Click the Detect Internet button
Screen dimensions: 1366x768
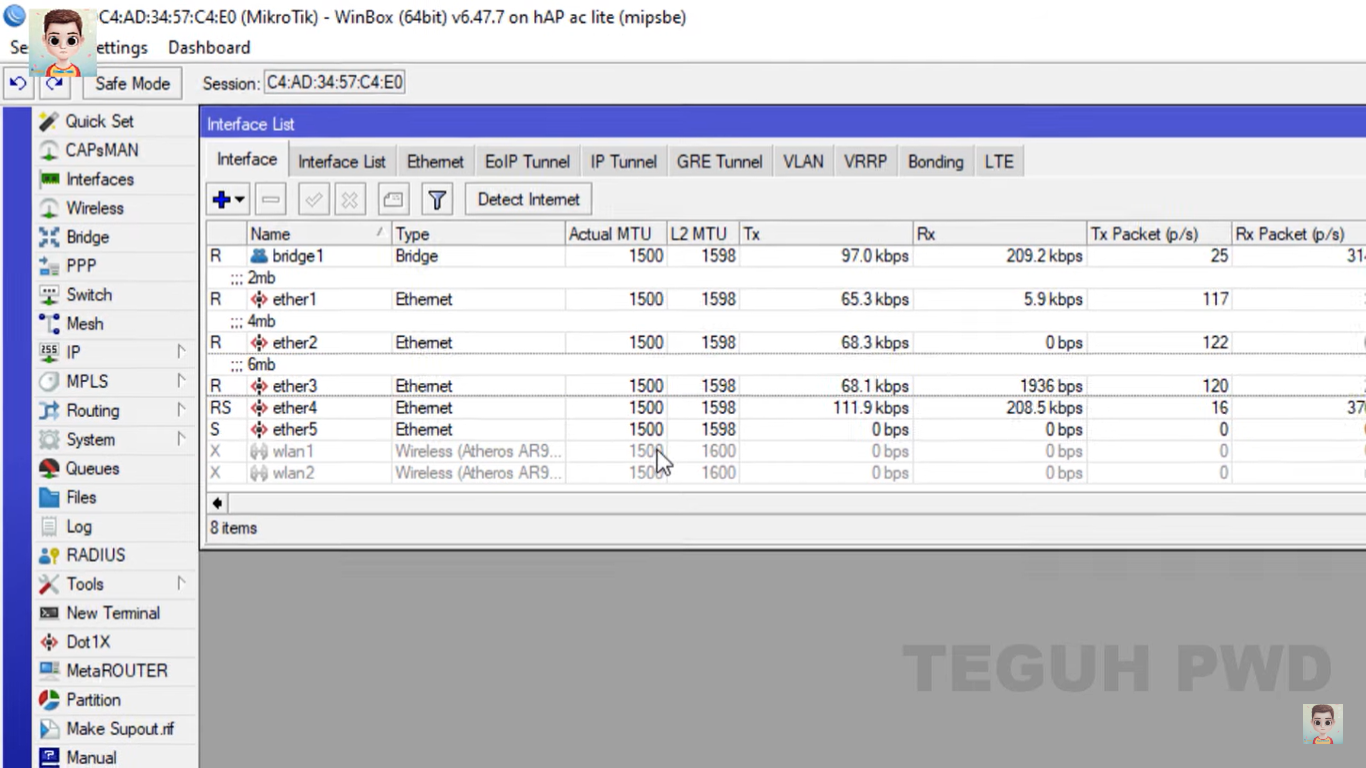pos(528,199)
